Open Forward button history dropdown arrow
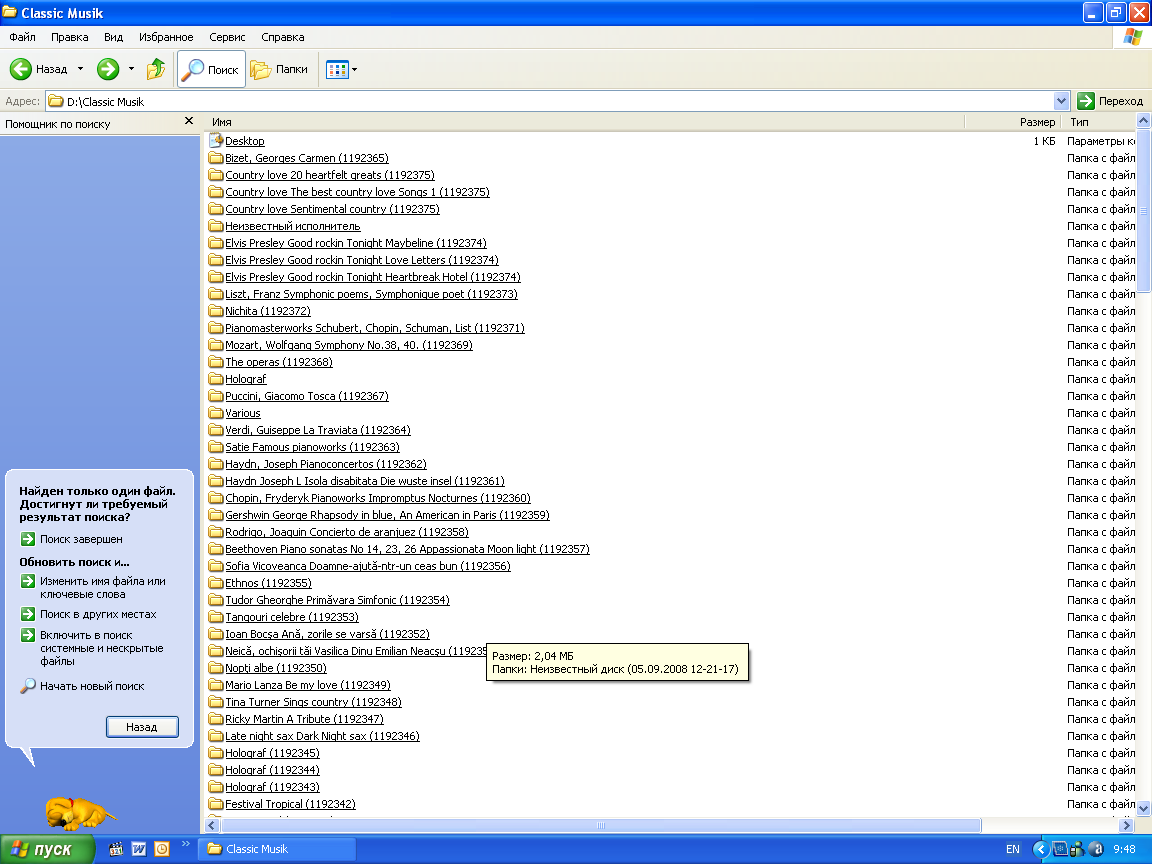Viewport: 1152px width, 864px height. click(x=132, y=69)
